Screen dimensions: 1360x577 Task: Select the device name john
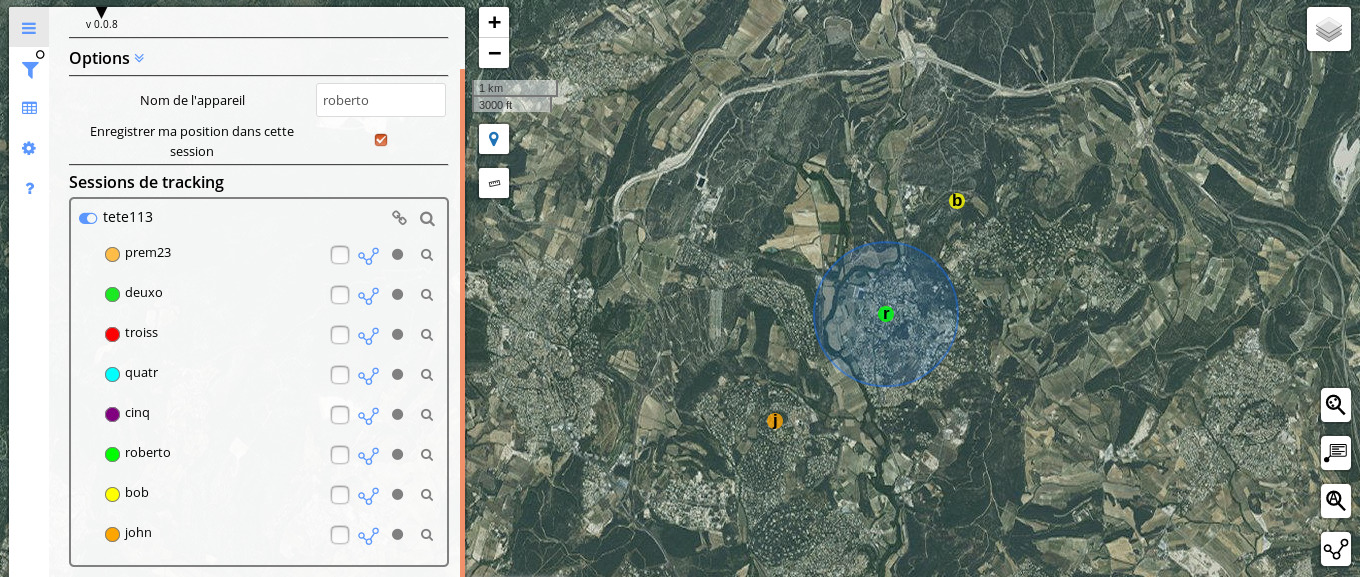[138, 533]
